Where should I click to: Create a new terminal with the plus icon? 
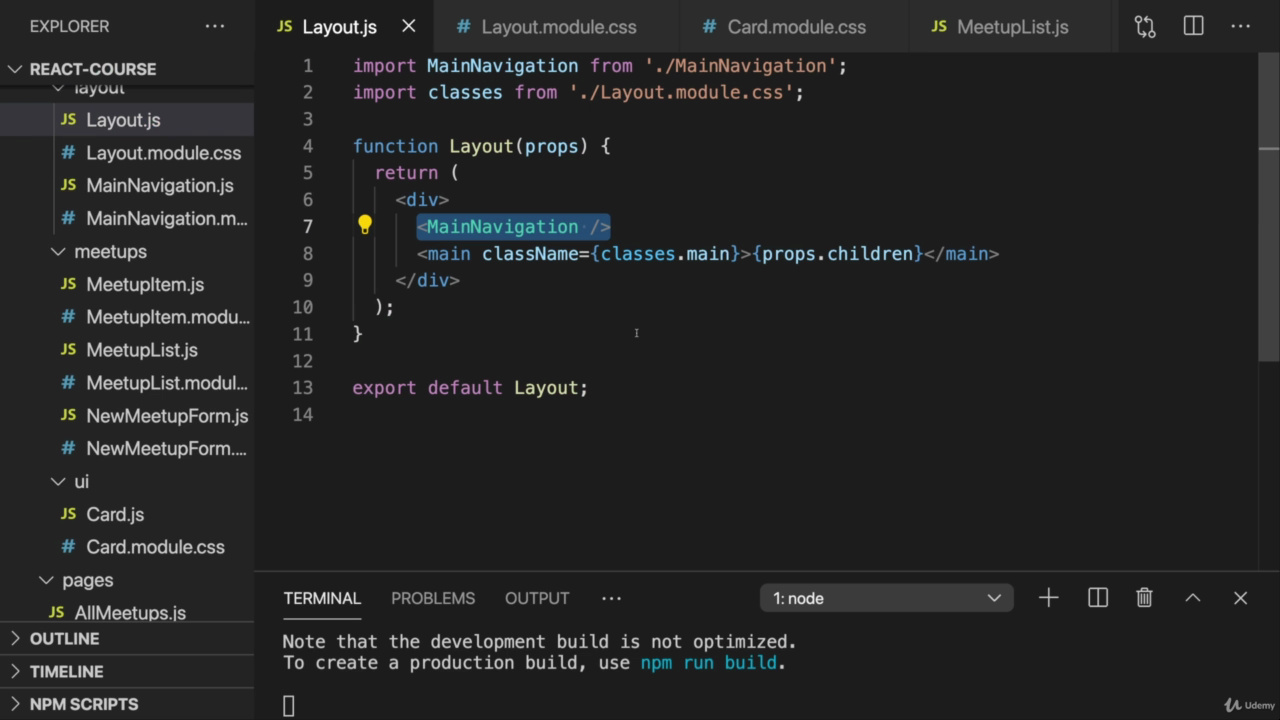(x=1048, y=598)
